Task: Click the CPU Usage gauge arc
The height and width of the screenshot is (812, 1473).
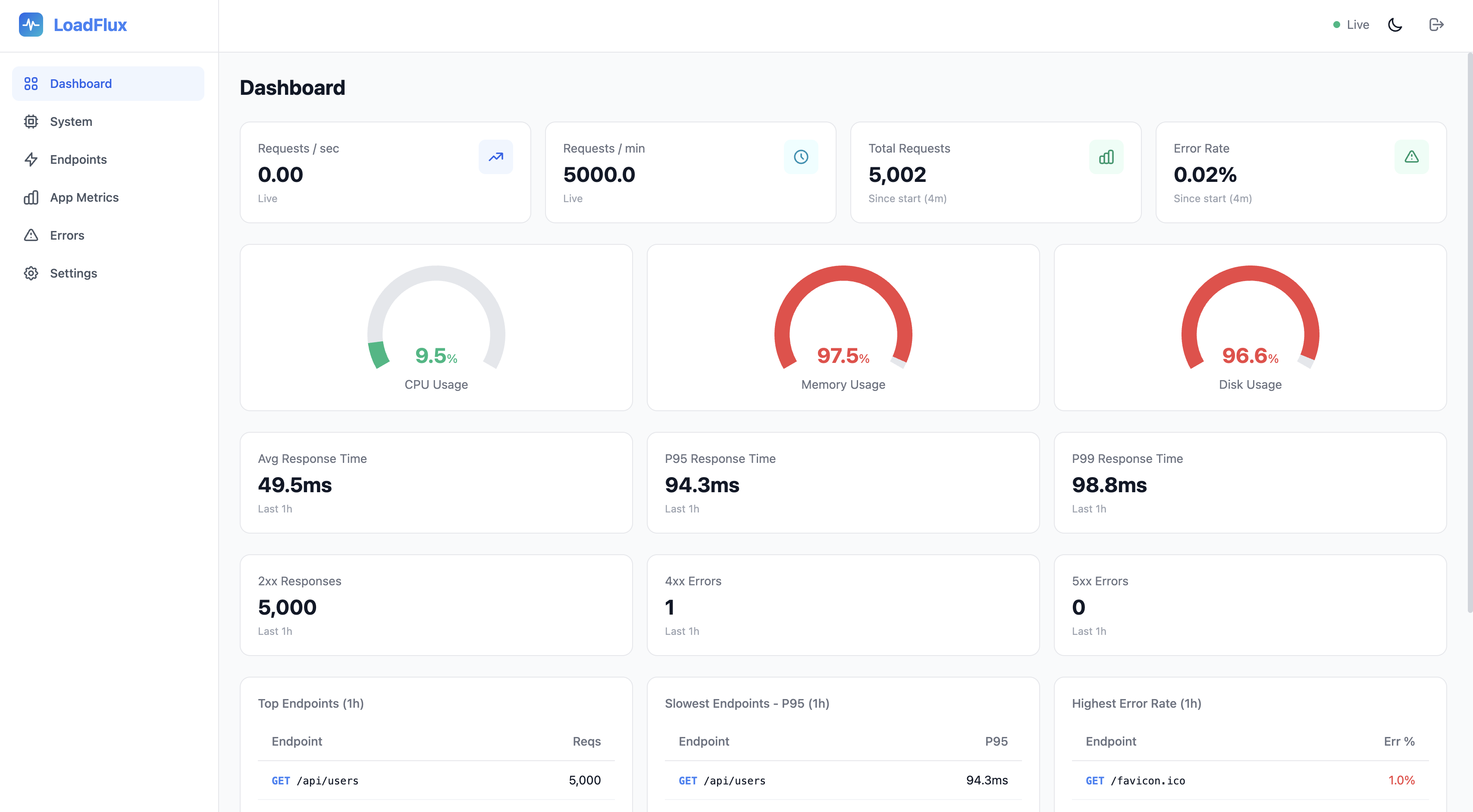Action: pos(436,274)
